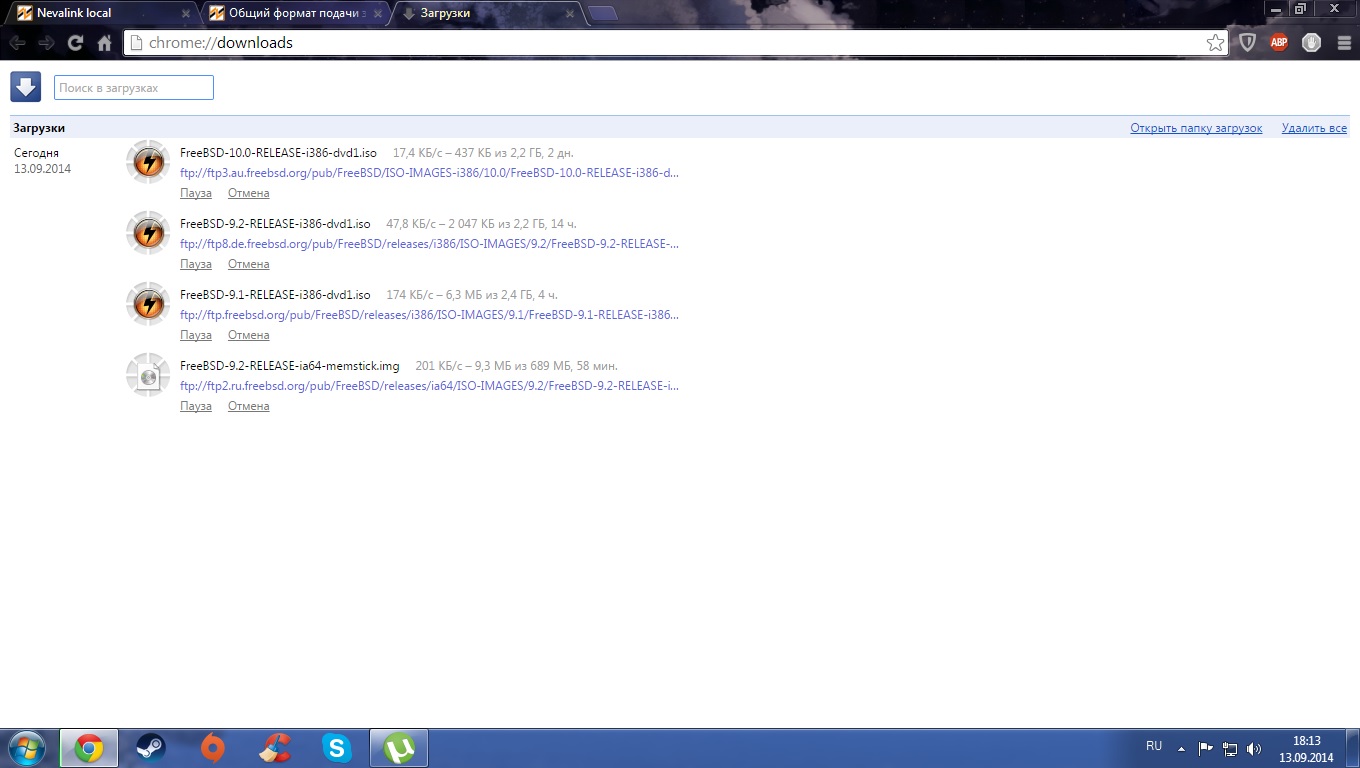Cancel the FreeBSD-10.0 dvd1.iso download

[248, 193]
